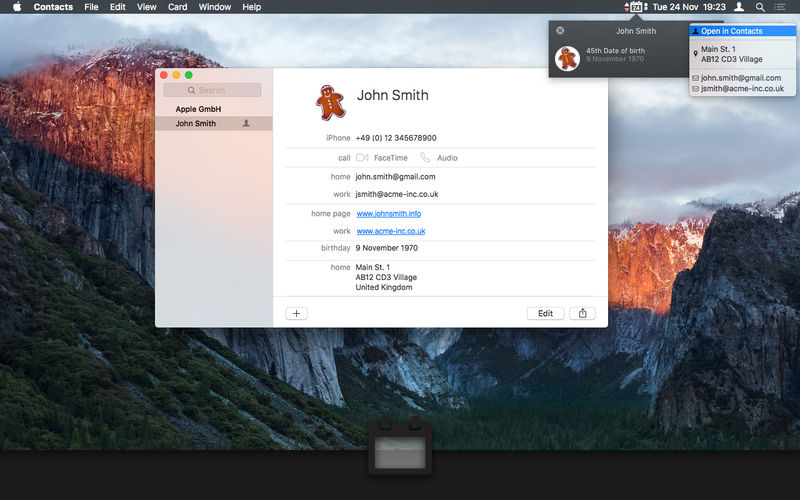Image resolution: width=800 pixels, height=500 pixels.
Task: Open www.johnsmith.info home page link
Action: click(x=389, y=214)
